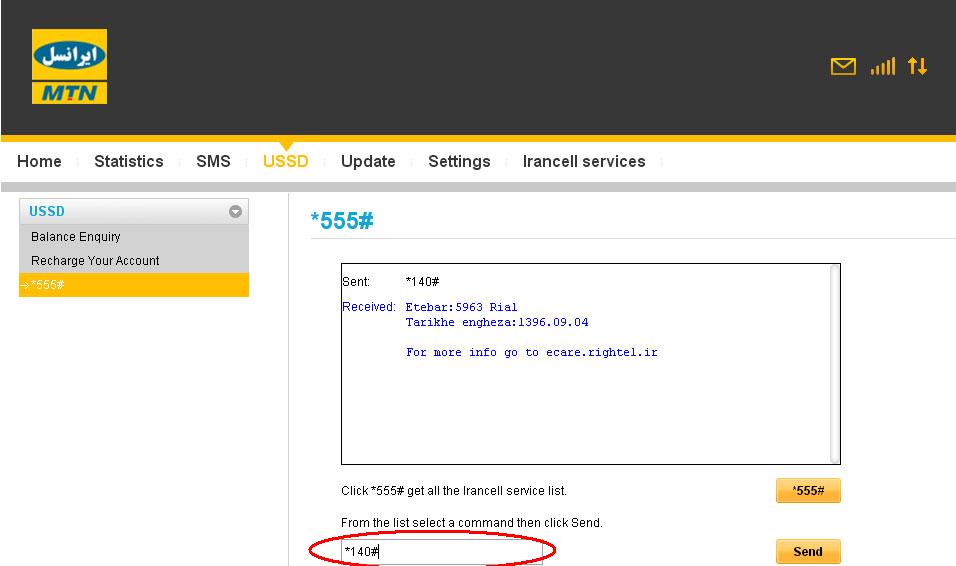The width and height of the screenshot is (956, 566).
Task: Open the Update tab
Action: (x=368, y=162)
